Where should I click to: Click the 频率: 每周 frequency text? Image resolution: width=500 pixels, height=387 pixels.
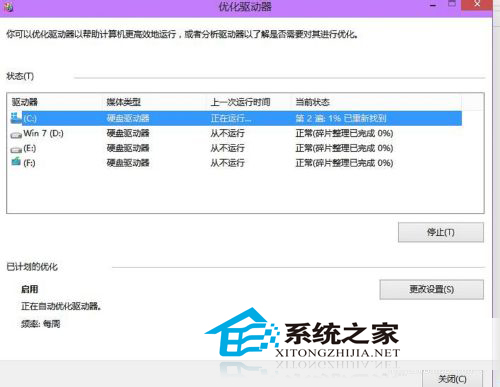[41, 324]
